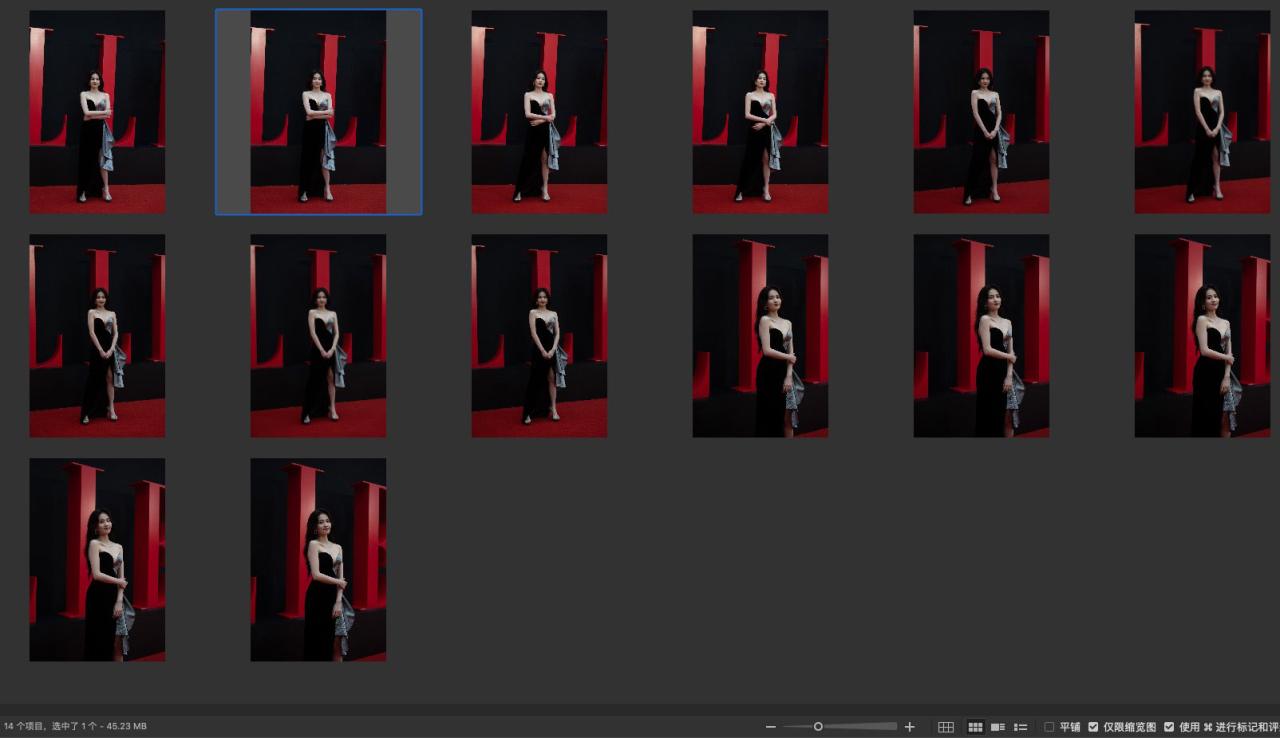Image resolution: width=1280 pixels, height=738 pixels.
Task: Select the first thumbnail in the second row
Action: (97, 336)
